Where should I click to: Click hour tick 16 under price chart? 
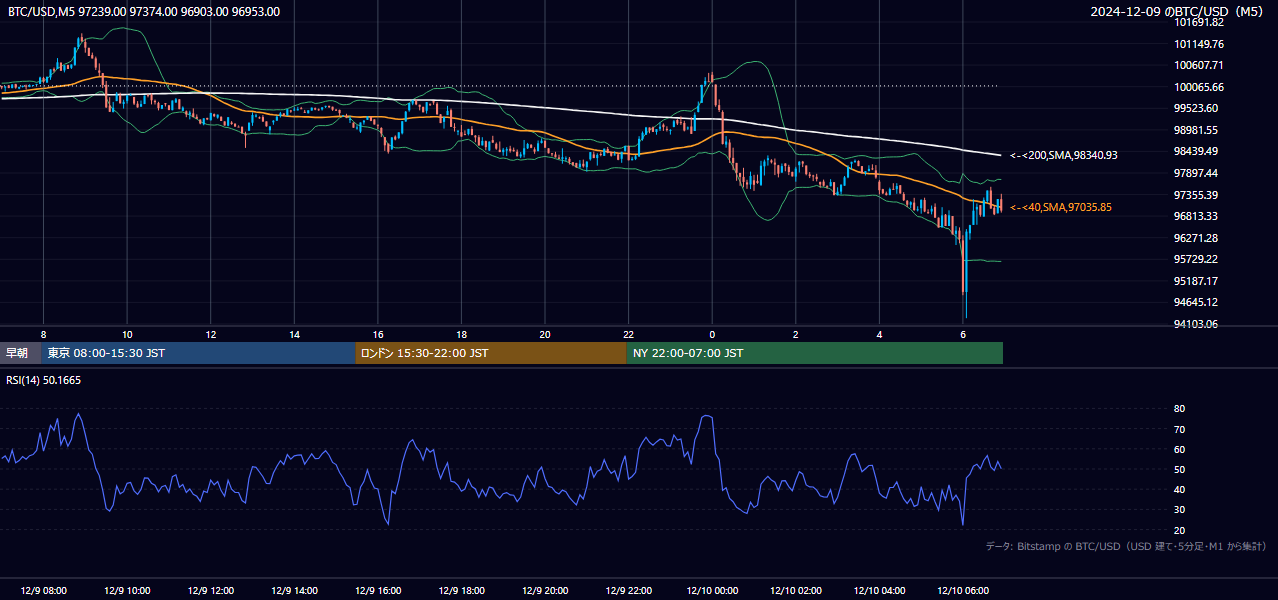tap(378, 334)
